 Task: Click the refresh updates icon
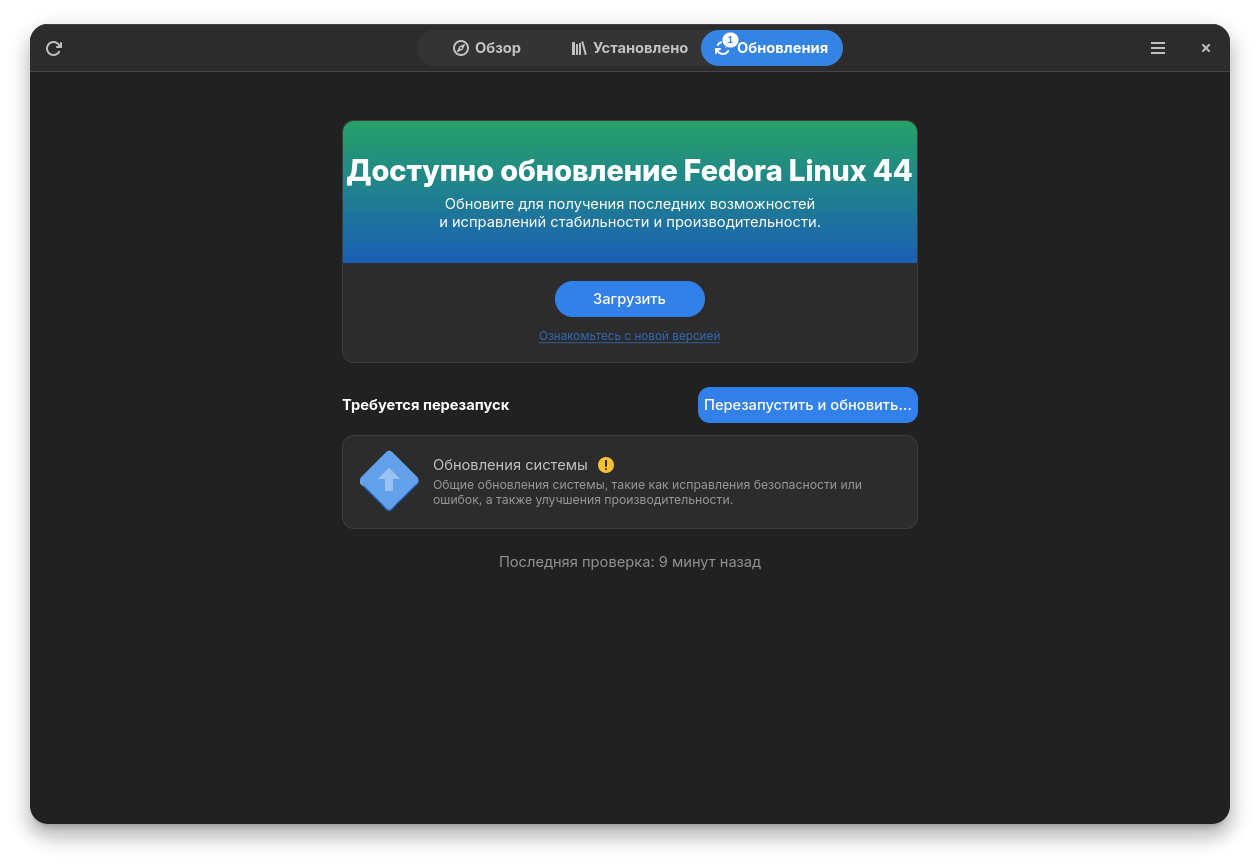54,48
